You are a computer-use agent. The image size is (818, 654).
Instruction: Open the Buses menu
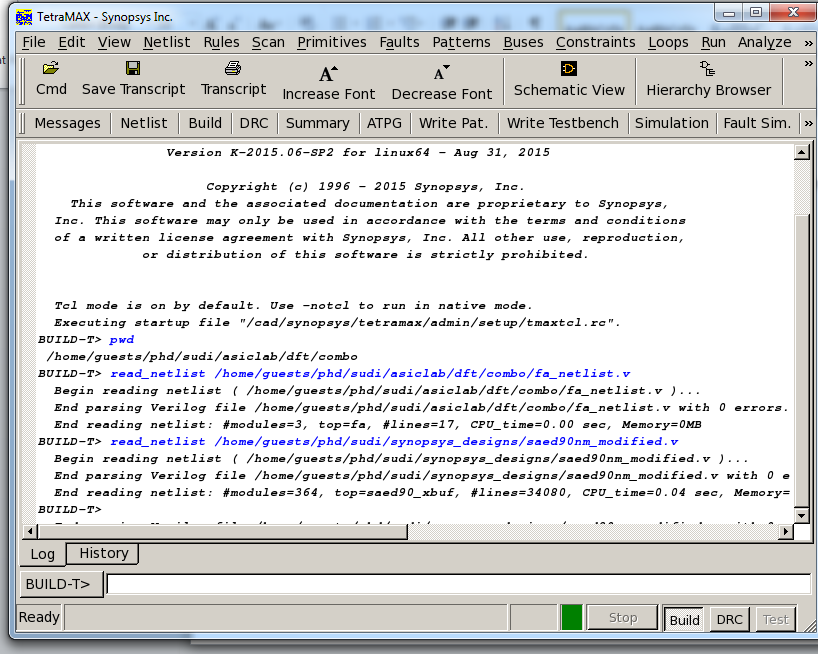(x=523, y=42)
